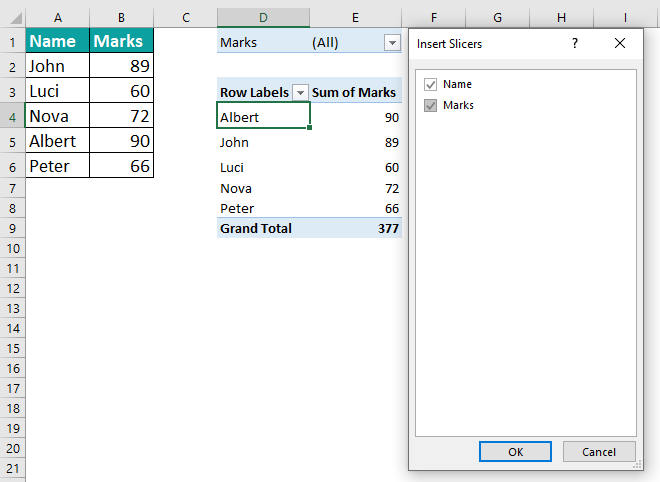Open the Marks (All) filter dropdown

(x=392, y=43)
